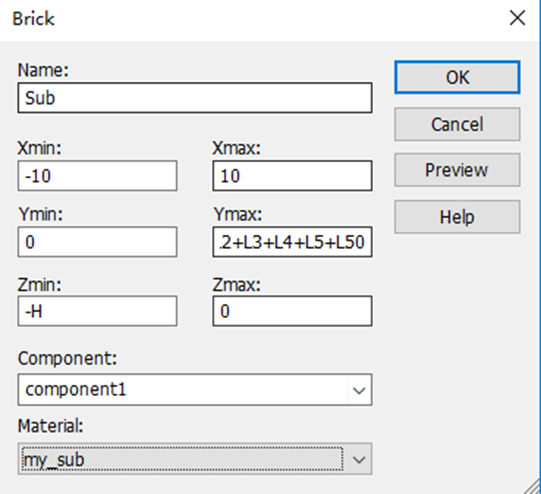This screenshot has height=494, width=541.
Task: Click the Material: label
Action: [x=51, y=426]
